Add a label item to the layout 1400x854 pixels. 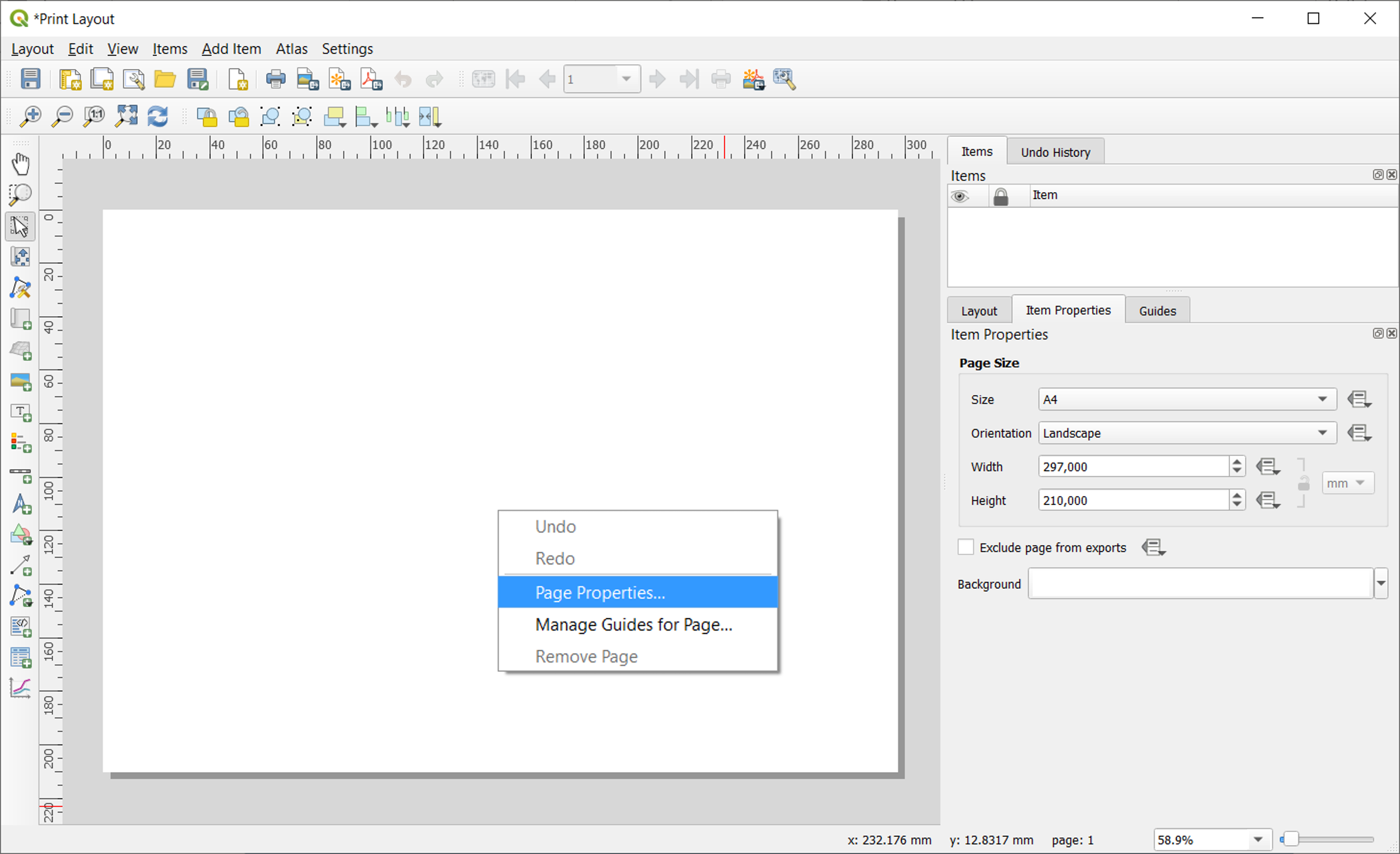20,412
